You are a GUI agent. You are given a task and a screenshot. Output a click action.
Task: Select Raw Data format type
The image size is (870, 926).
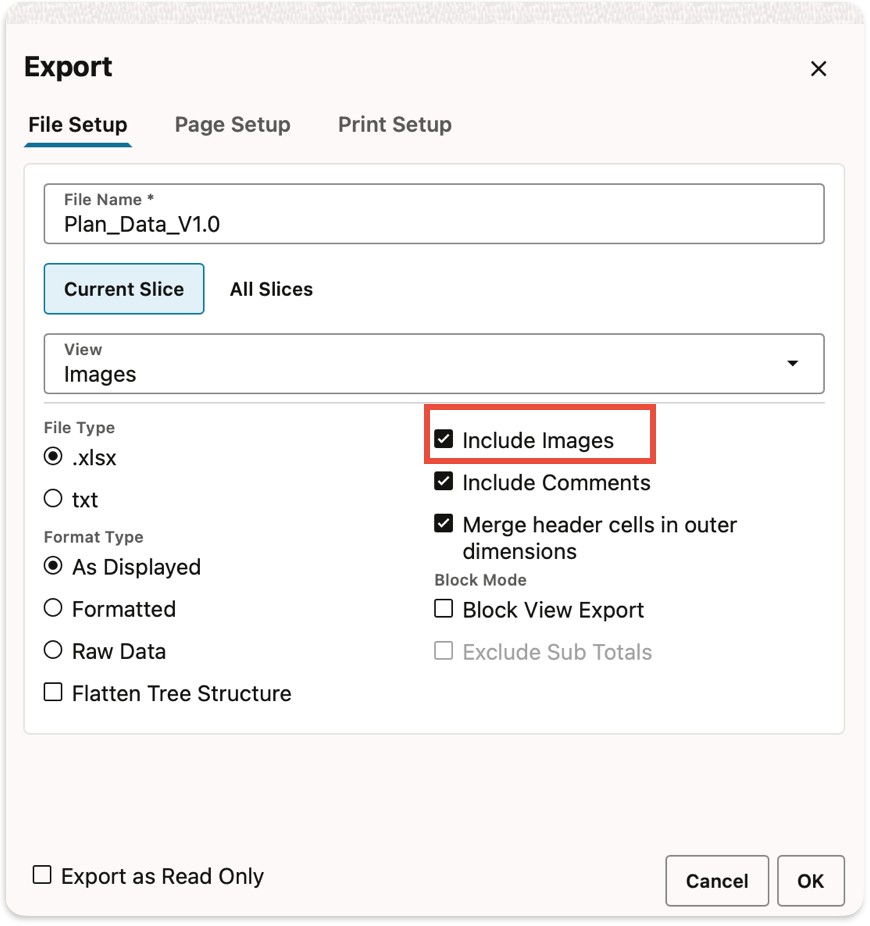[52, 650]
